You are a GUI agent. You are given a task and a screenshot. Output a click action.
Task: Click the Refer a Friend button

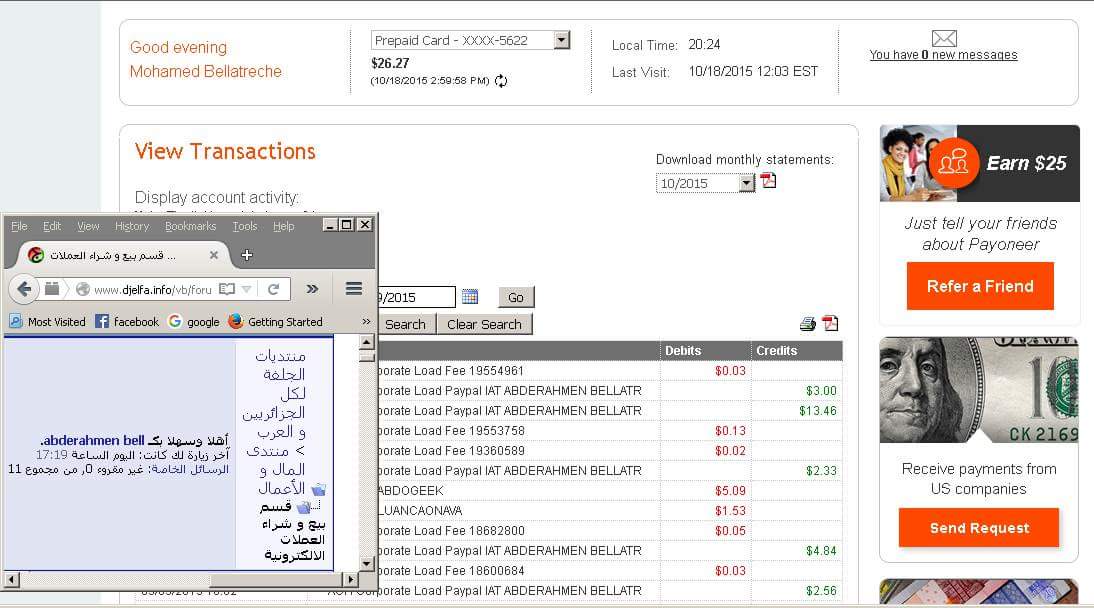pos(980,286)
